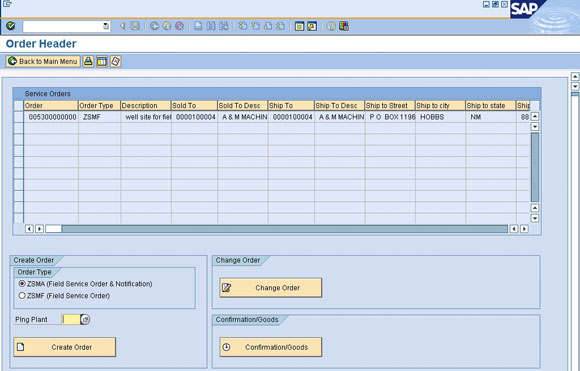Click into the Plng Plant input field
Screen dimensions: 580x371
pyautogui.click(x=71, y=319)
